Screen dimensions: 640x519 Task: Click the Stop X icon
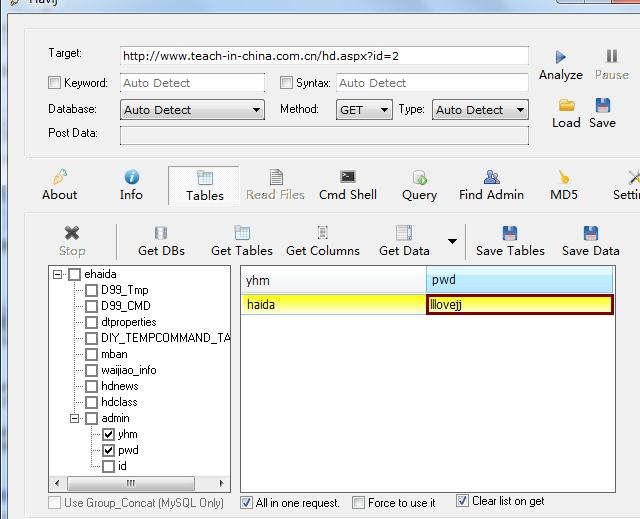[x=72, y=233]
